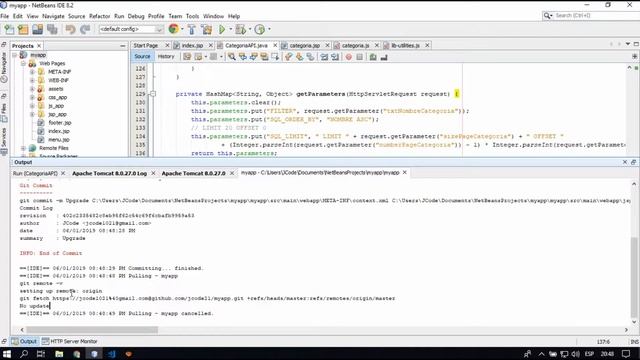Viewport: 640px width, 360px height.
Task: Expand the WEB-INF folder
Action: point(32,80)
